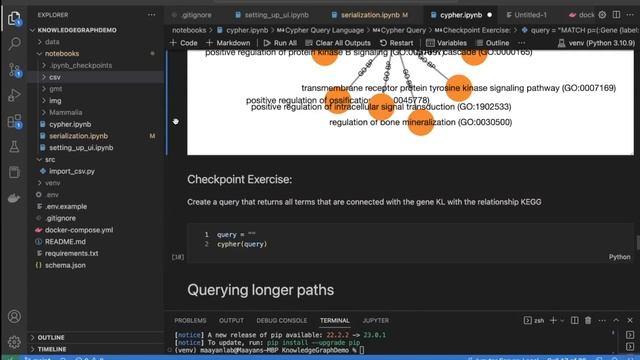Open the Run and Debug view
Viewport: 640px width, 360px height.
click(x=14, y=95)
